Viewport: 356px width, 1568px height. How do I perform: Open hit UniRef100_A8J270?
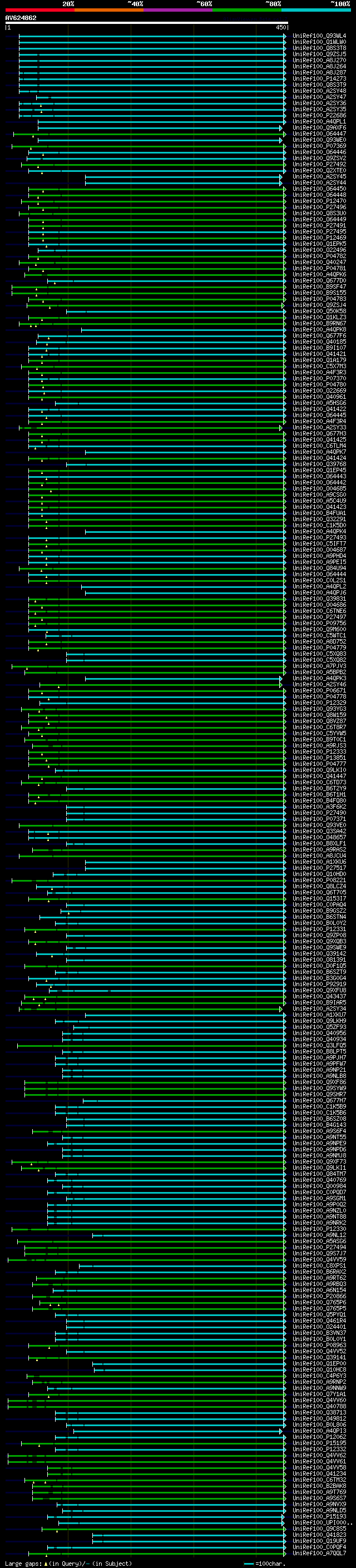319,60
